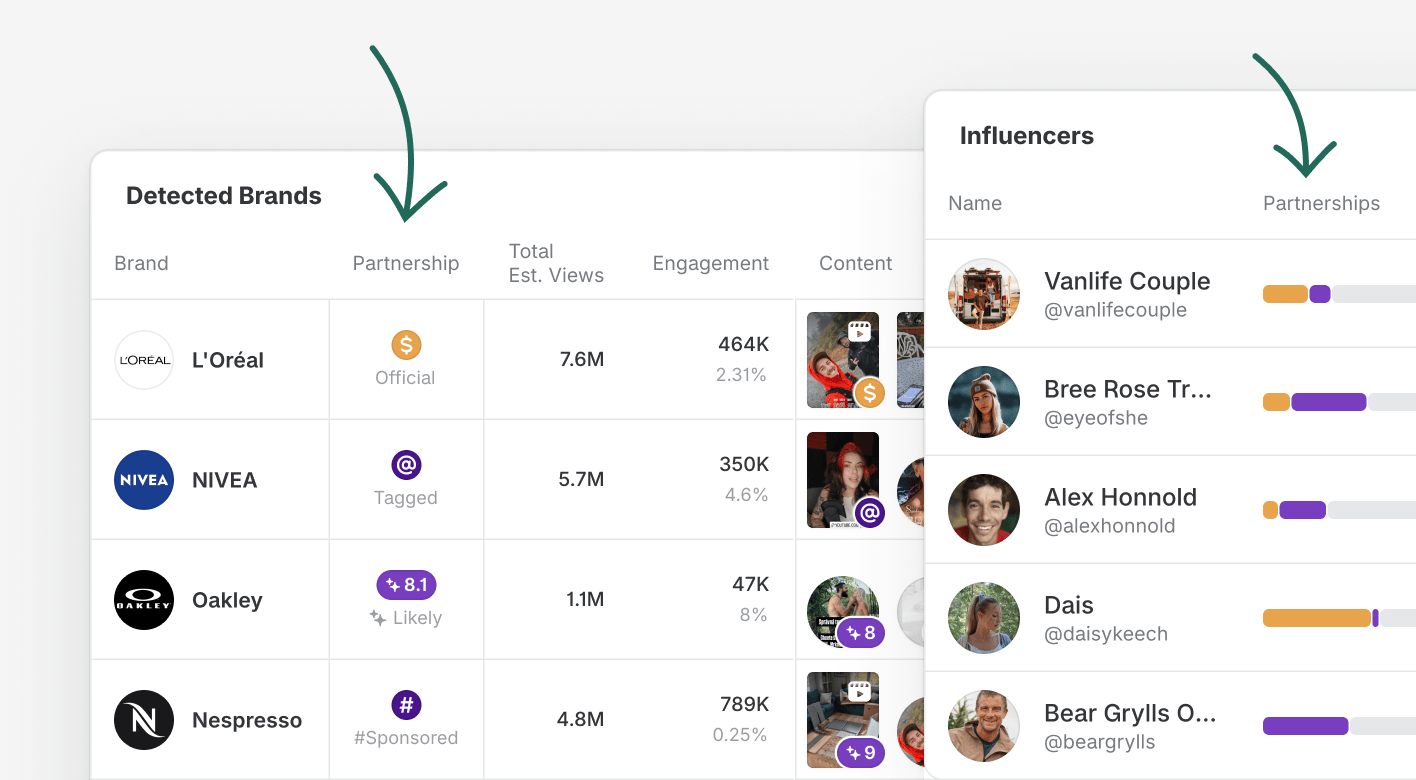The width and height of the screenshot is (1416, 780).
Task: Sort Influencers by Partnerships column
Action: tap(1321, 203)
